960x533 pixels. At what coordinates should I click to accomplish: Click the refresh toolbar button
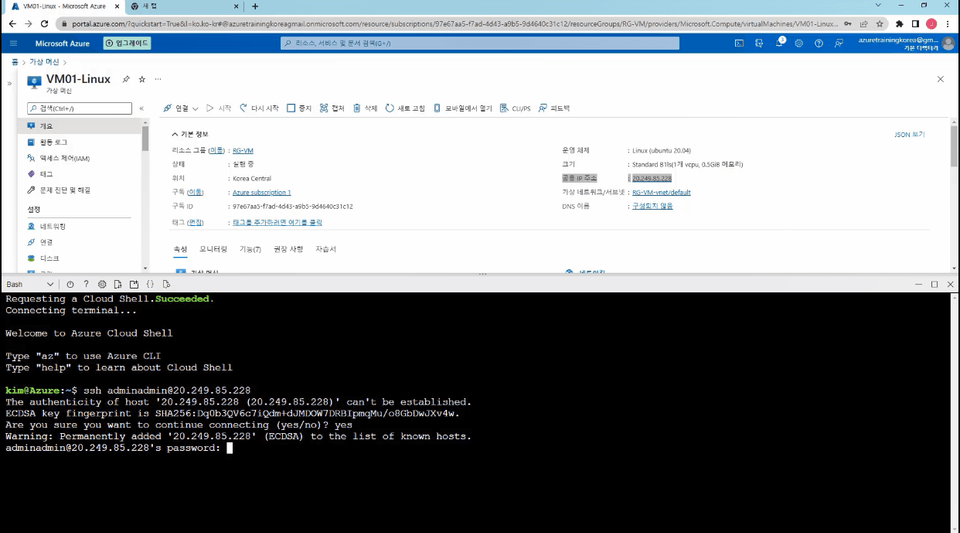[405, 108]
